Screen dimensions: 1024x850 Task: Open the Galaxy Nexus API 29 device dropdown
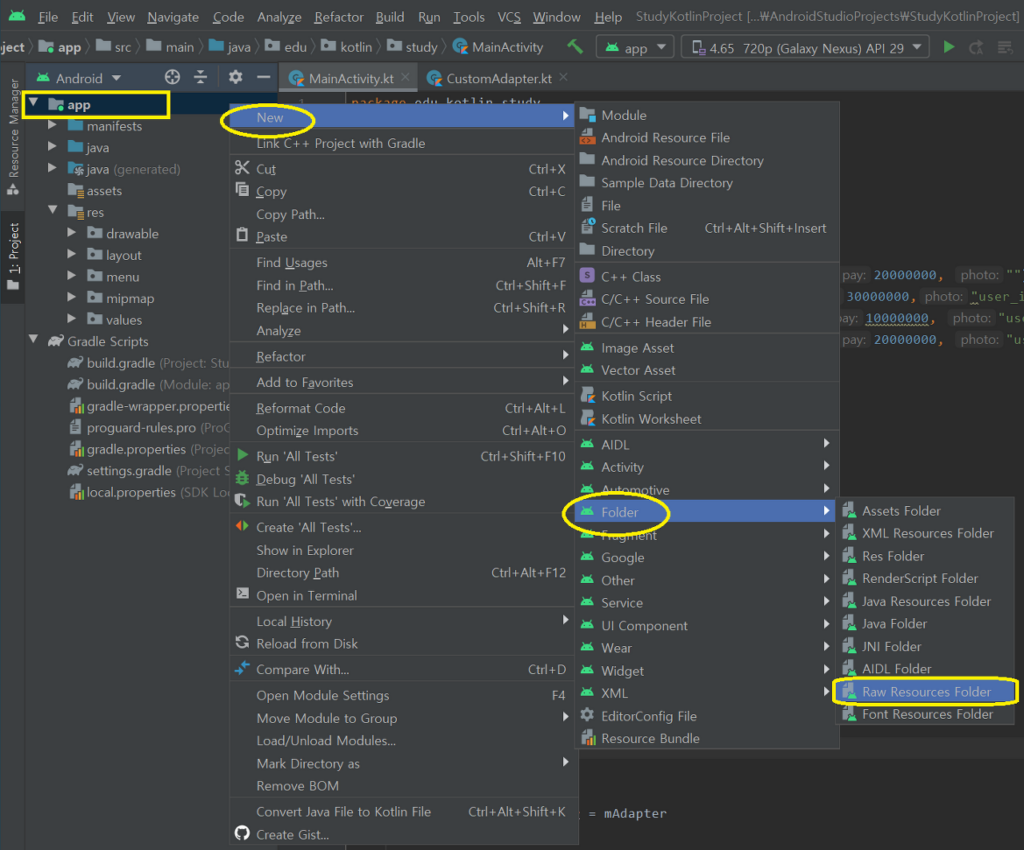(x=805, y=47)
